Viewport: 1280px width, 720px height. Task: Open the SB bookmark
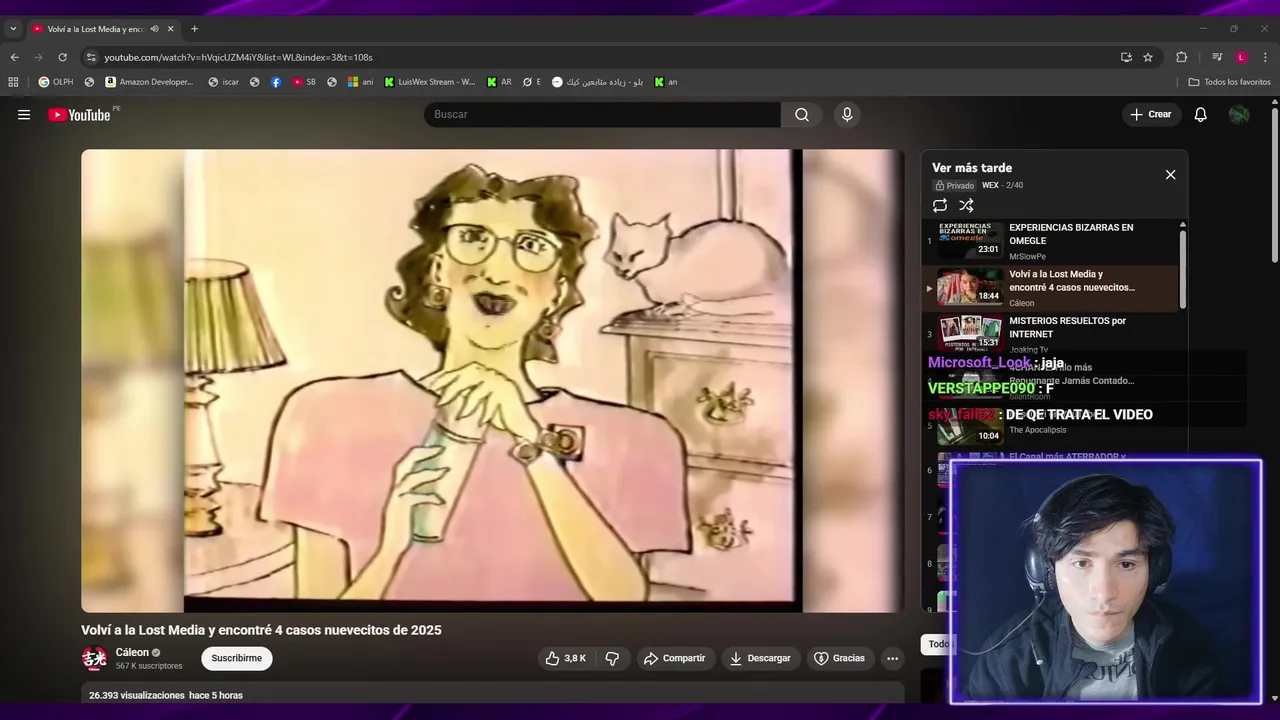click(304, 82)
